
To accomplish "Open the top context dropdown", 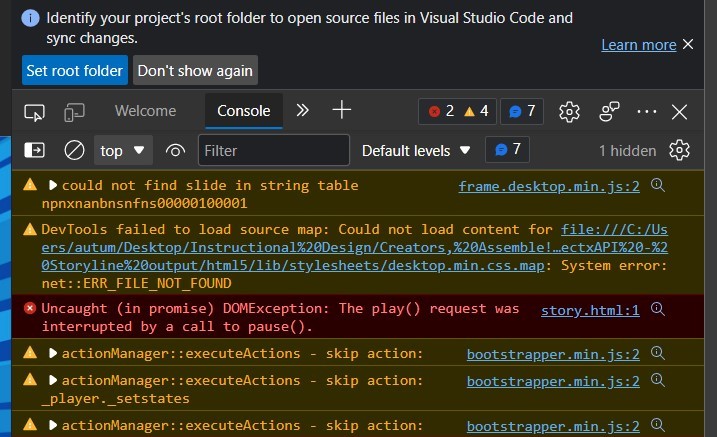I will 123,150.
